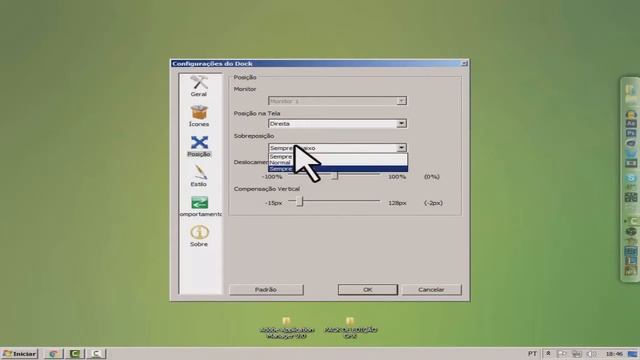Choose the highlighted Sempre list option
Viewport: 640px width, 360px height.
[x=337, y=169]
